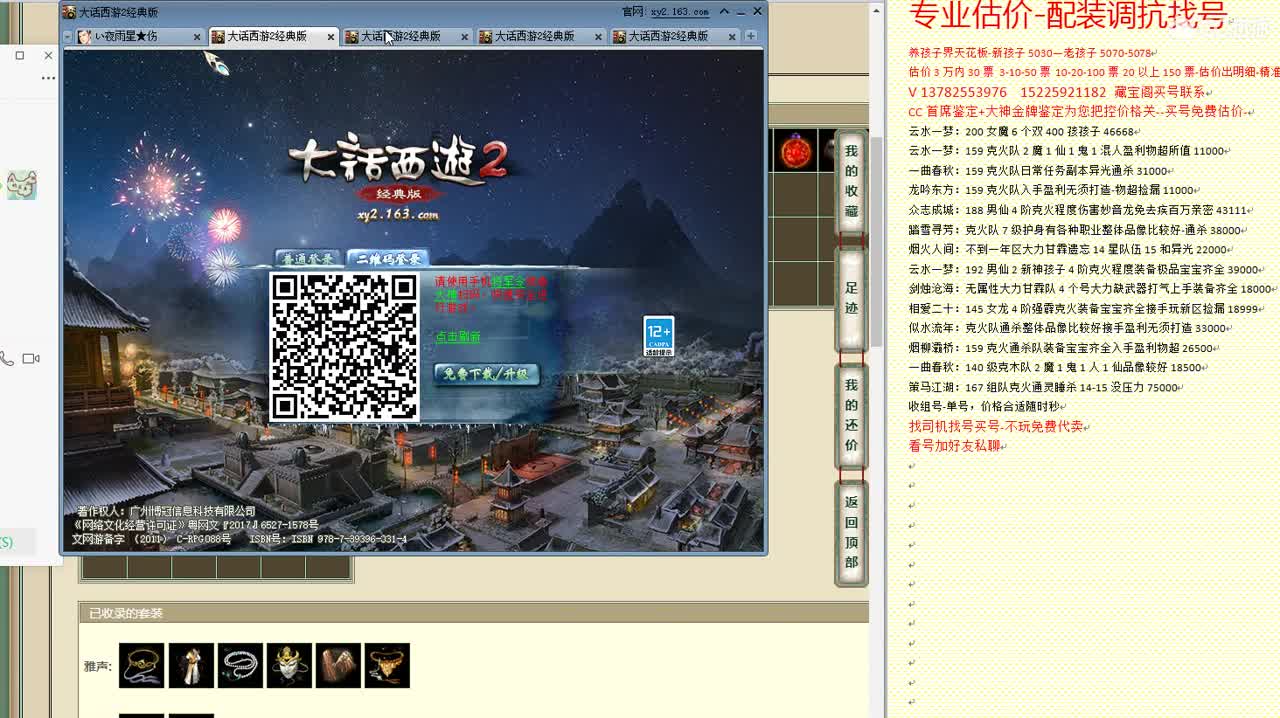Select the brown boots set item icon
The width and height of the screenshot is (1280, 718).
[x=338, y=666]
